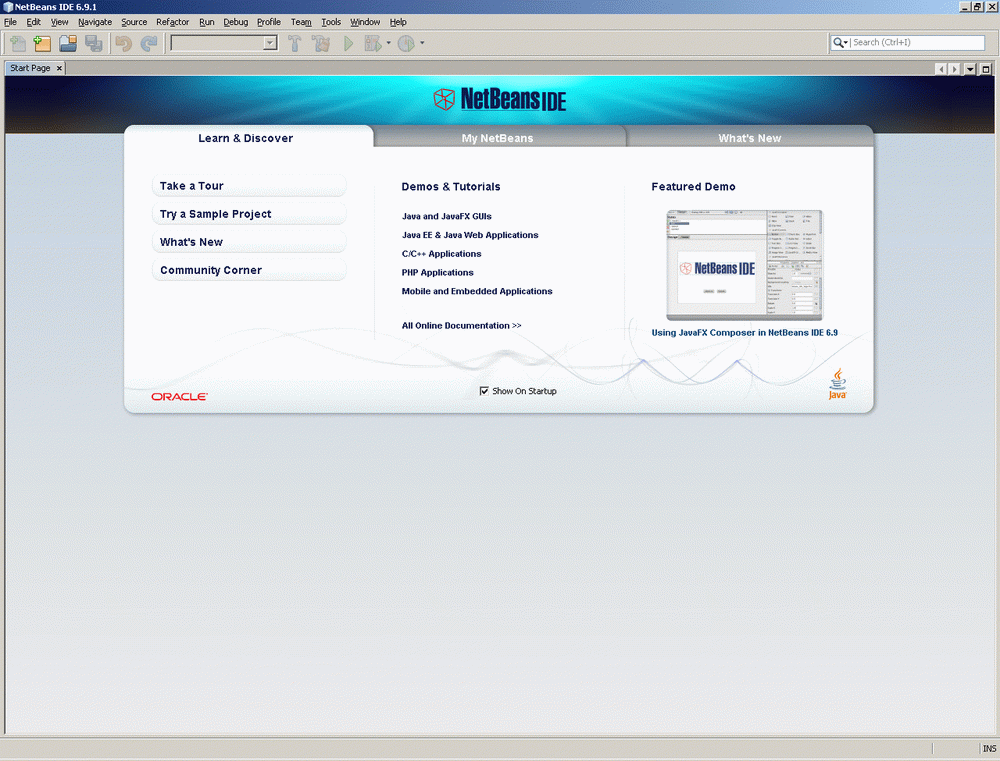Open the Navigate menu
Screen dimensions: 1000x761
point(95,22)
